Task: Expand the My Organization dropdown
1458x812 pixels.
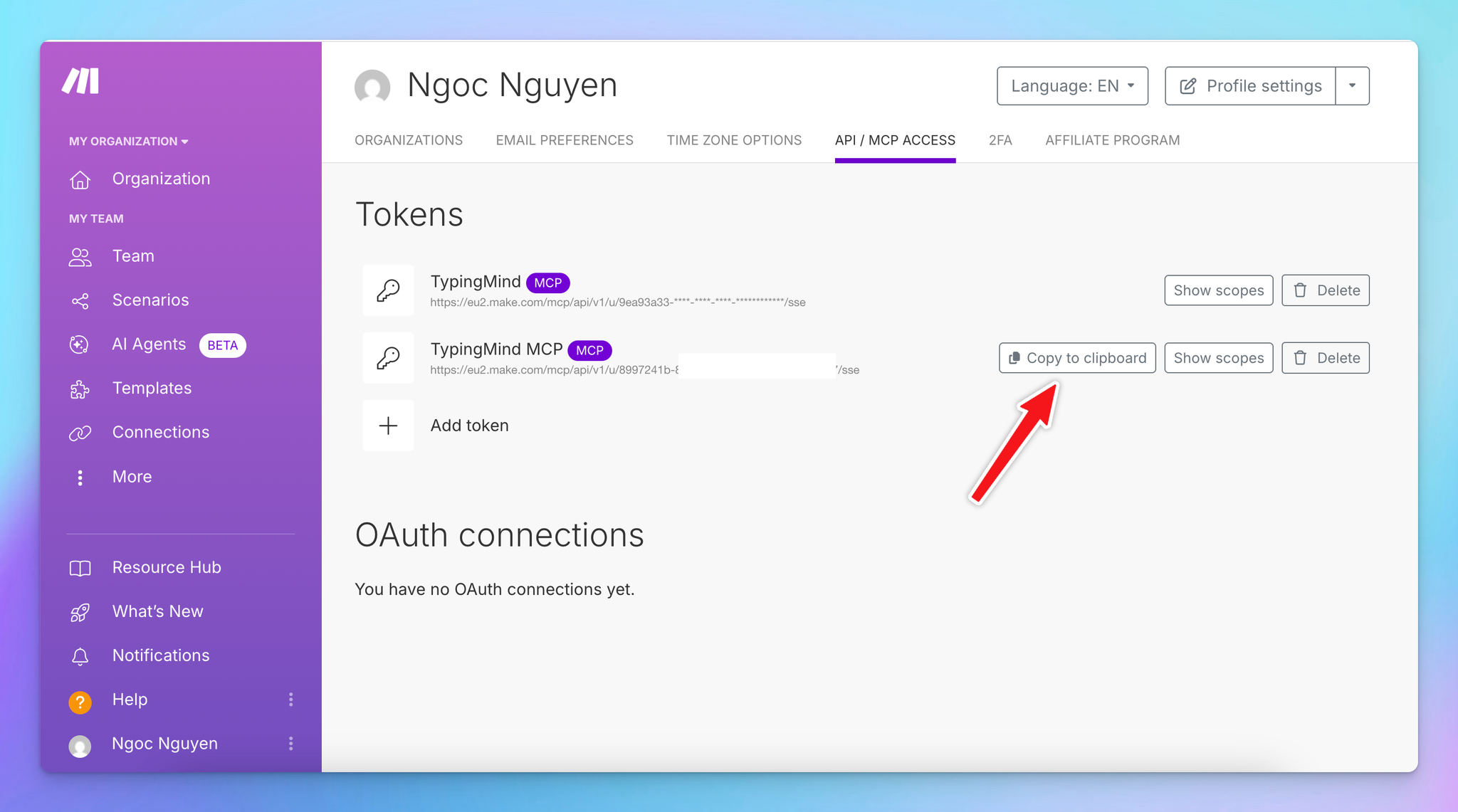Action: pyautogui.click(x=129, y=142)
